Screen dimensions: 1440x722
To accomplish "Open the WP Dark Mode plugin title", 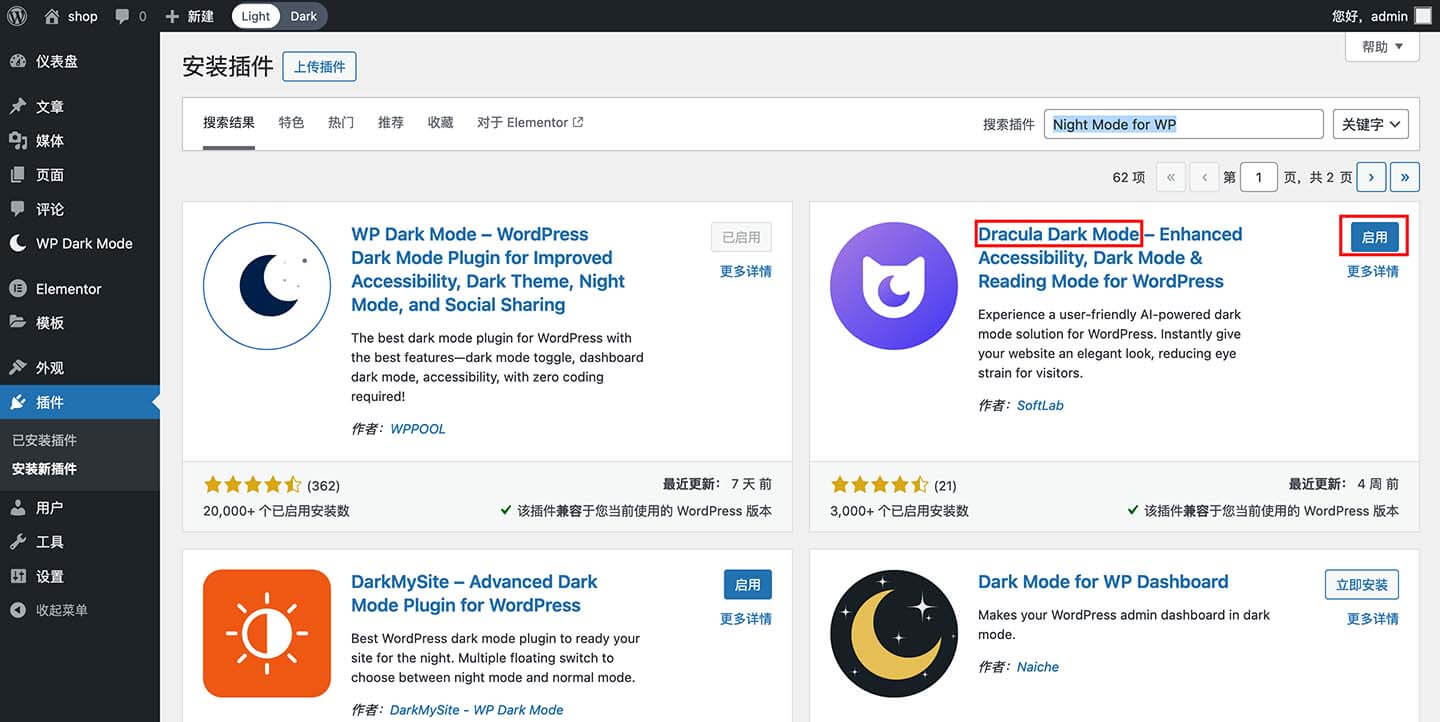I will tap(488, 269).
